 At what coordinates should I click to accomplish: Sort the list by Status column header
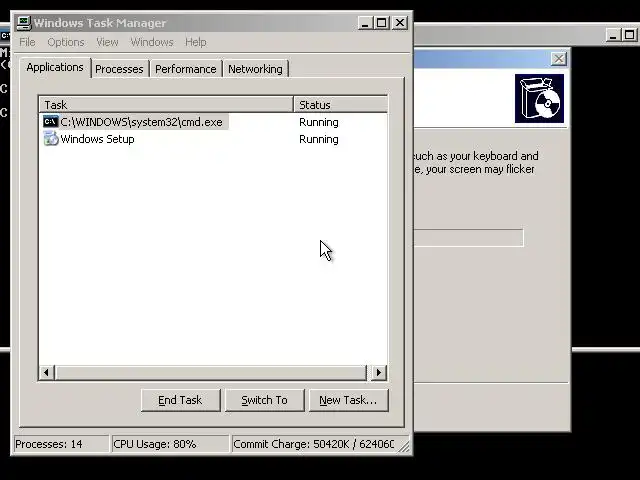click(340, 105)
